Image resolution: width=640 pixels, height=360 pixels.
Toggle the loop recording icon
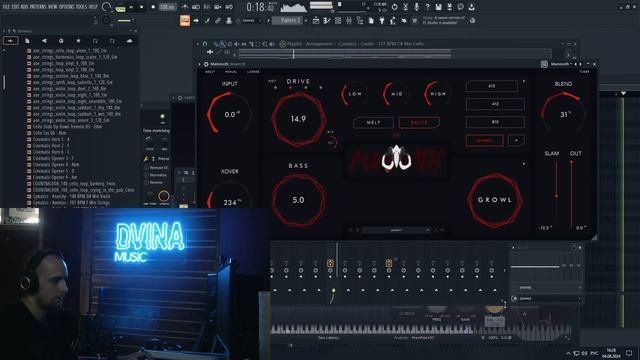point(229,7)
